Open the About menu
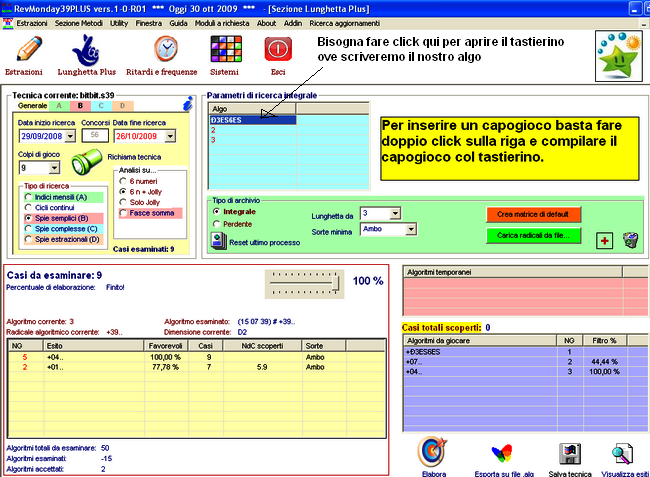Viewport: 650px width, 477px height. 266,23
